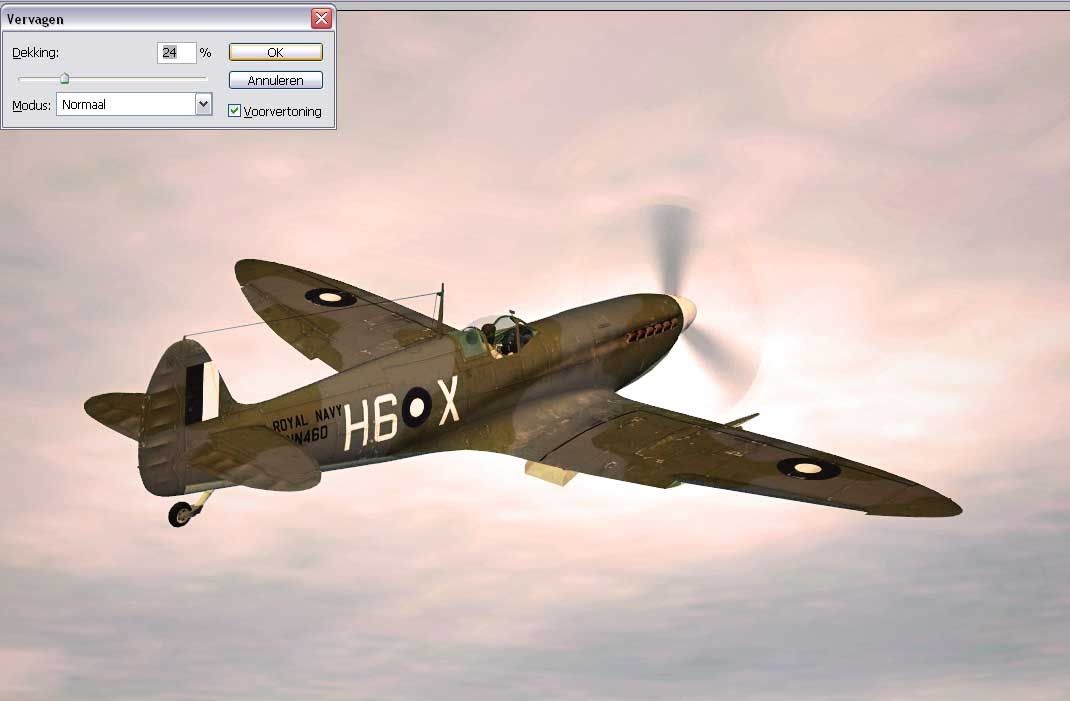Open the Modus dropdown showing Normaal
Image resolution: width=1070 pixels, height=701 pixels.
[134, 104]
